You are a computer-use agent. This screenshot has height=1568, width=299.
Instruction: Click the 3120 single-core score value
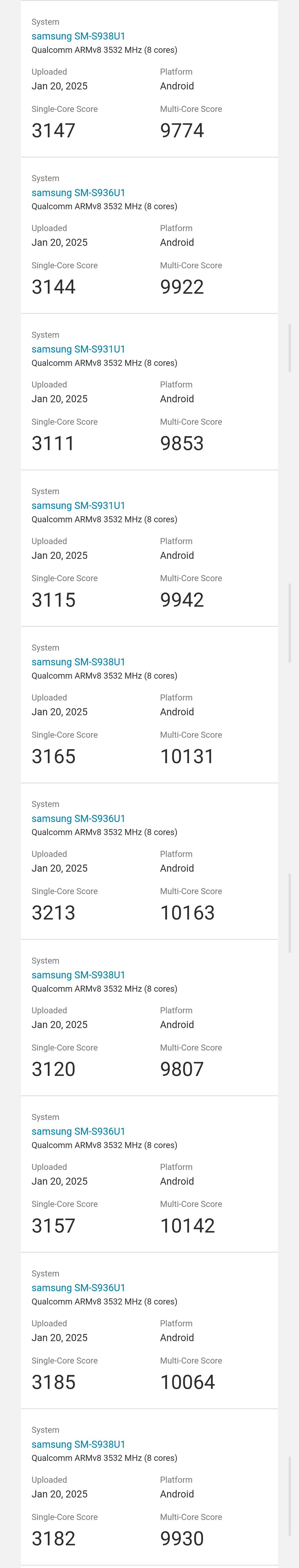pos(54,1069)
